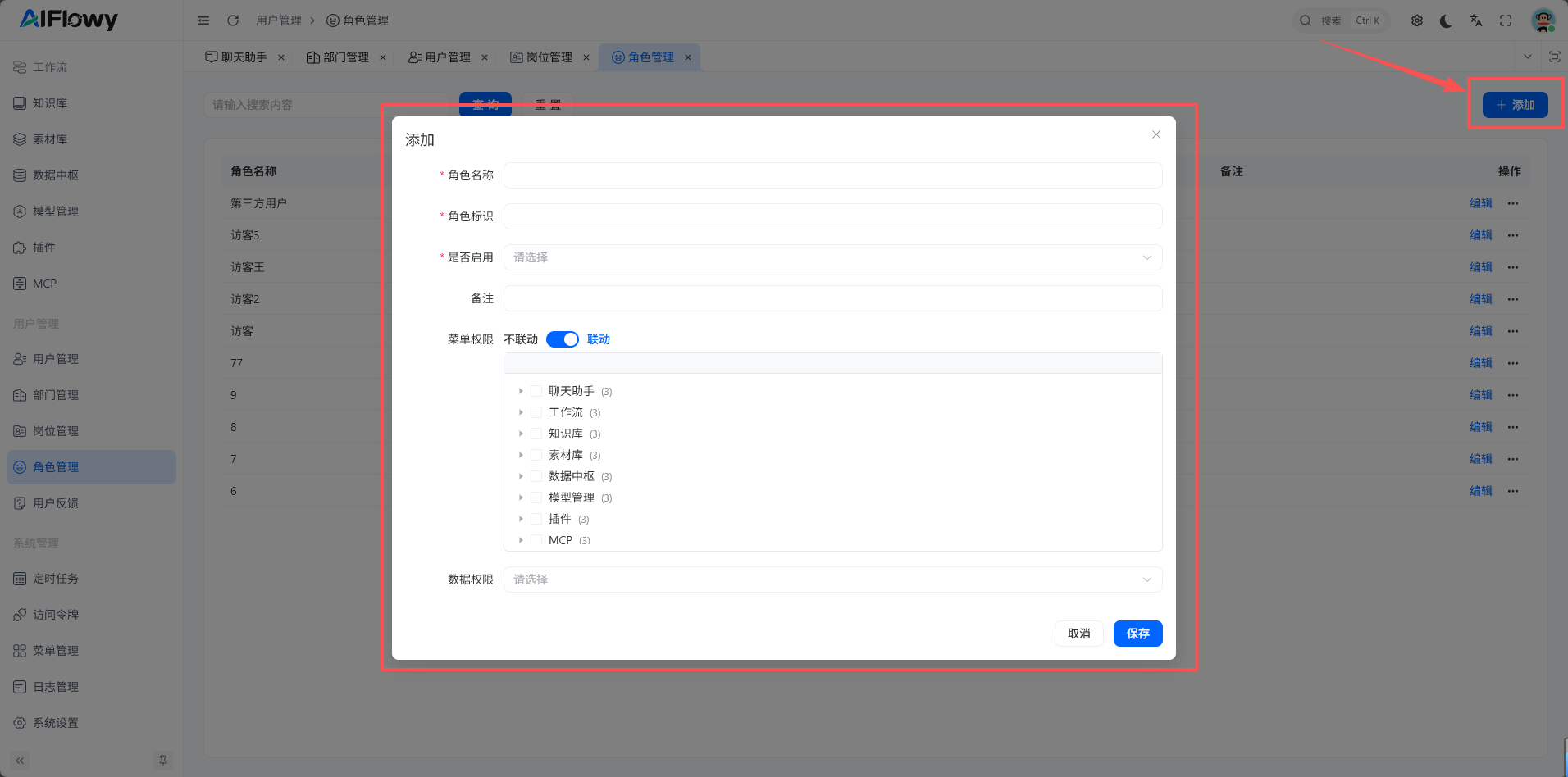Close the 添加 dialog with X icon
This screenshot has width=1568, height=777.
tap(1156, 134)
